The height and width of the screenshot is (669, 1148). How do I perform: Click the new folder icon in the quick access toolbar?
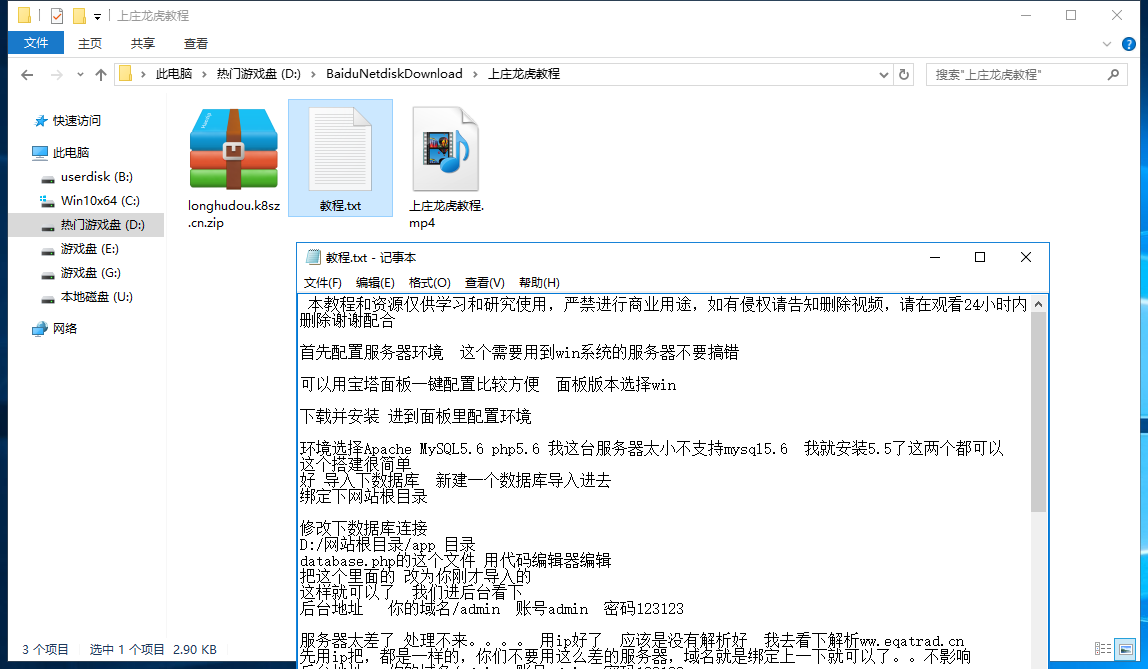tap(78, 16)
